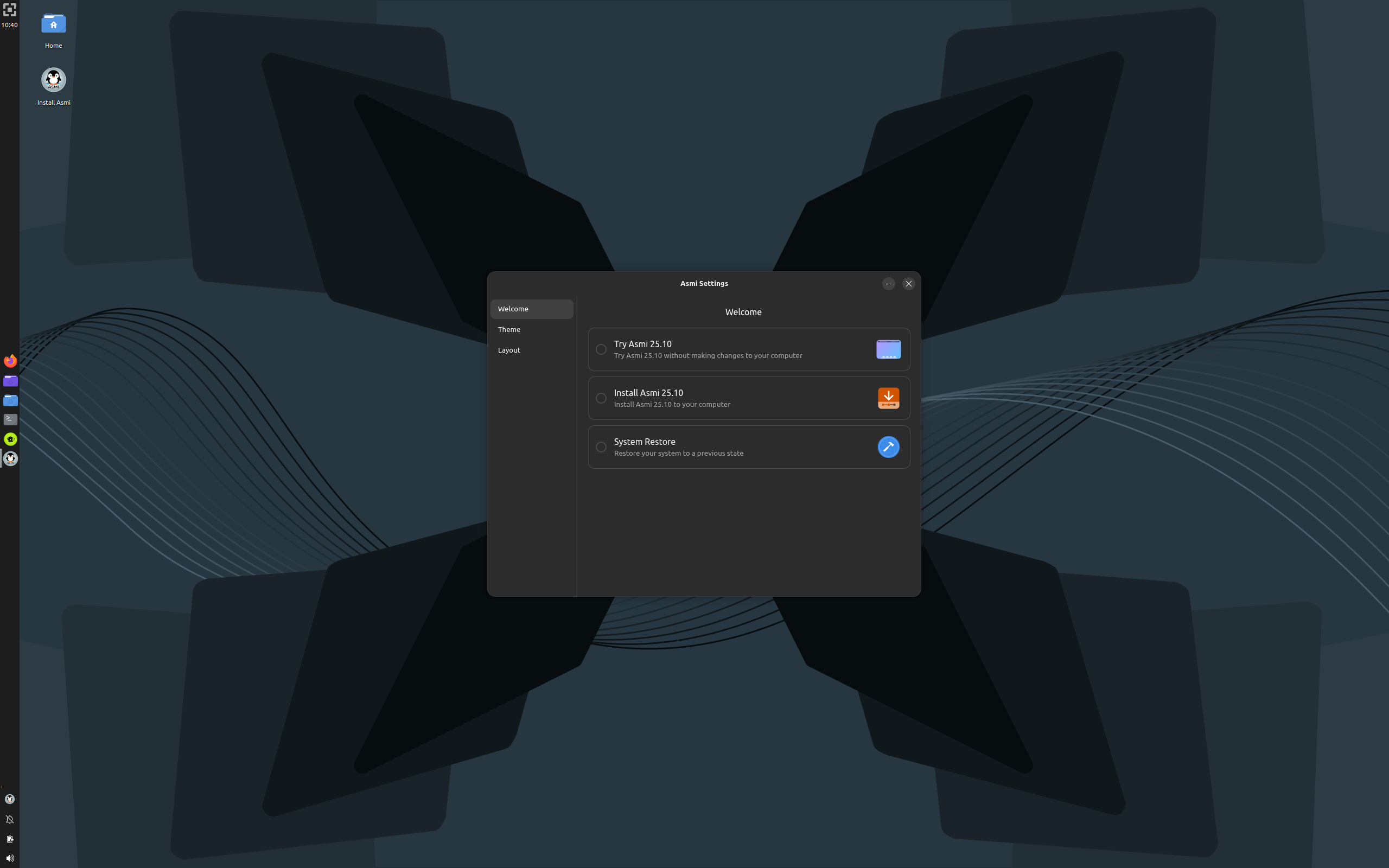Click the Asmi penguin app in the dock
The height and width of the screenshot is (868, 1389).
pyautogui.click(x=10, y=459)
